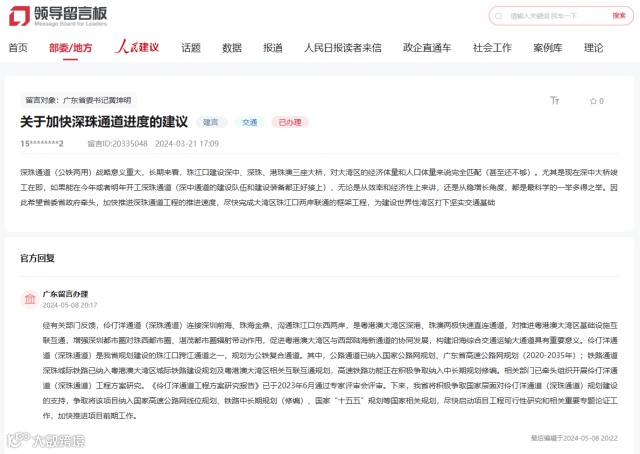Click the 广东留言办理 institution avatar icon
Image resolution: width=640 pixels, height=454 pixels.
click(30, 299)
